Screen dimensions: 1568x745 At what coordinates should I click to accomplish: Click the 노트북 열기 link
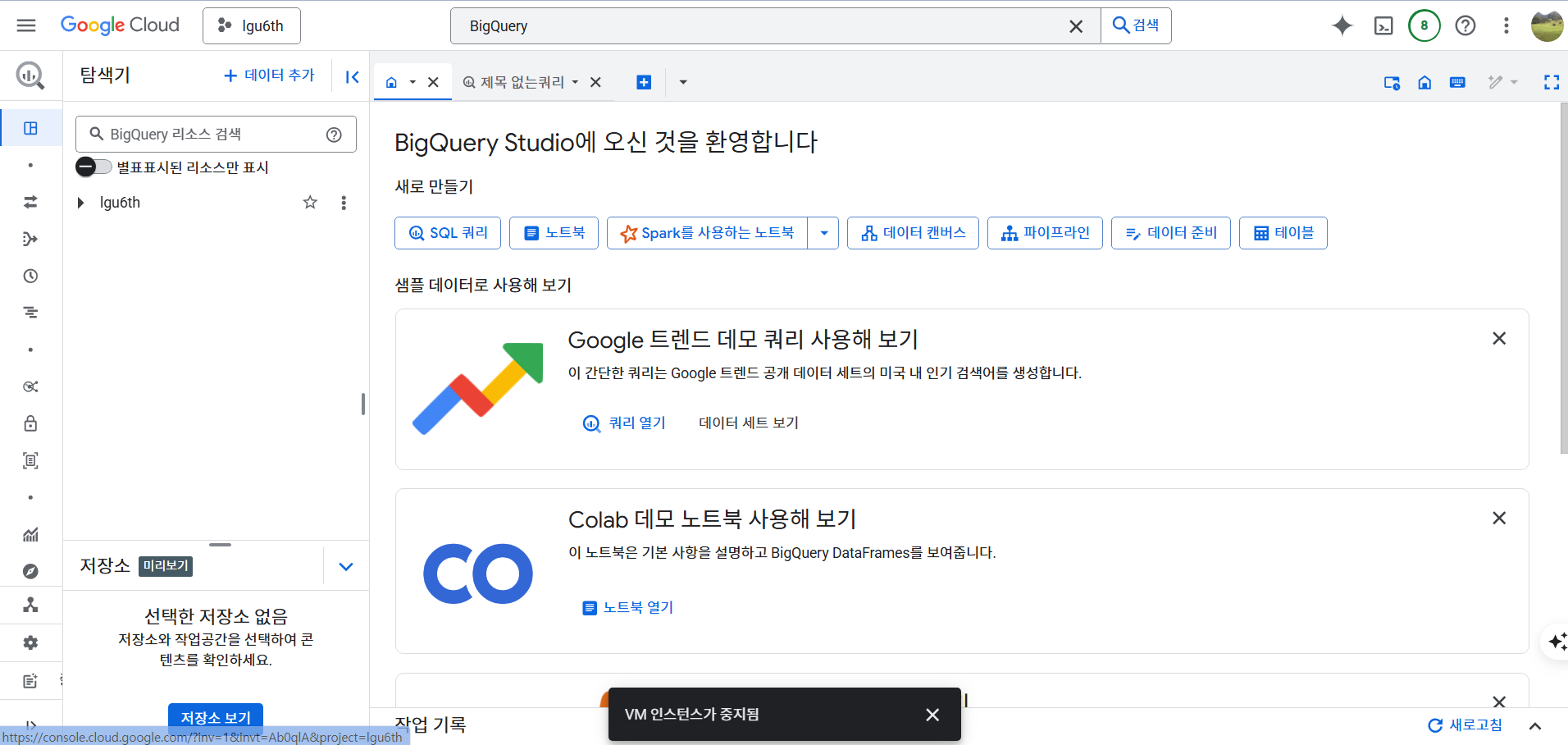(x=627, y=608)
